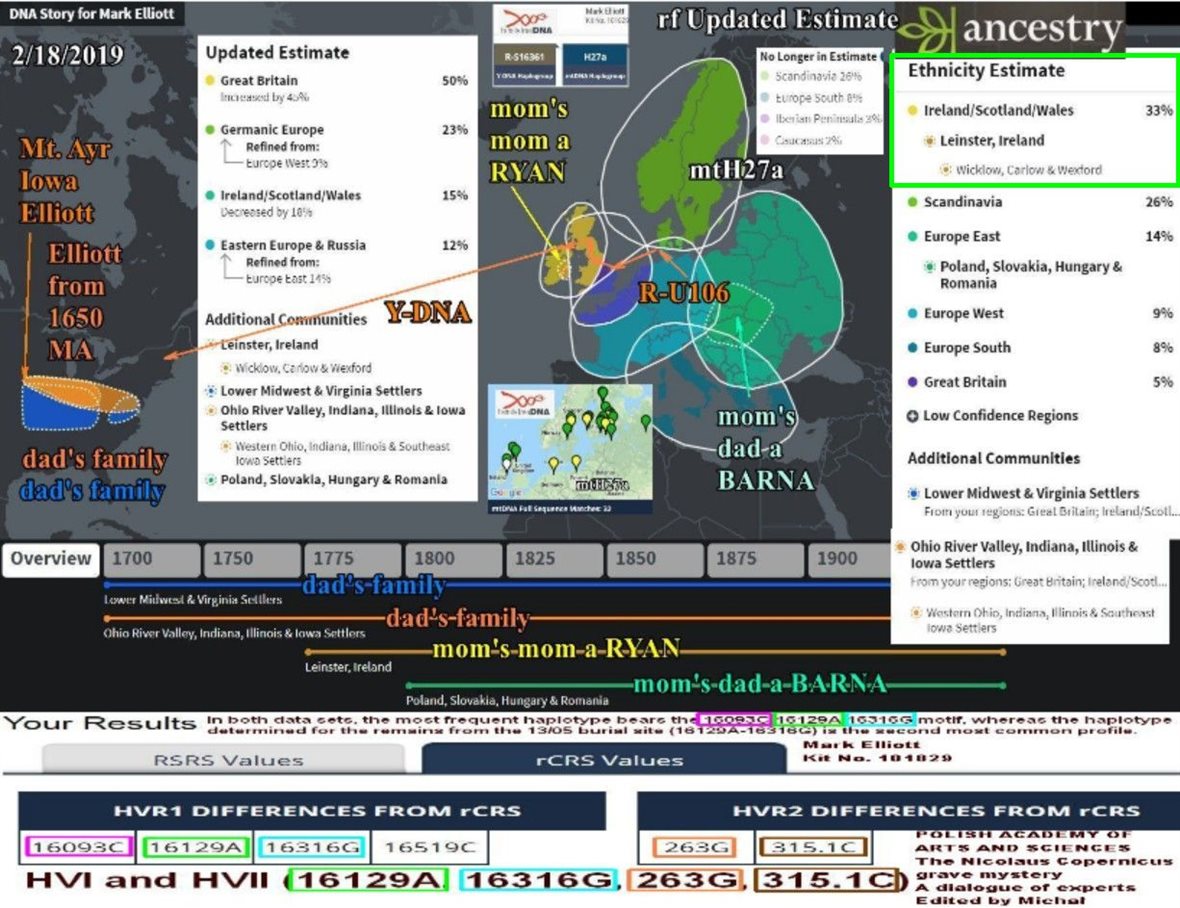Click yellow dot next to Great Britain 50%
Screen dimensions: 1180x908
(209, 80)
